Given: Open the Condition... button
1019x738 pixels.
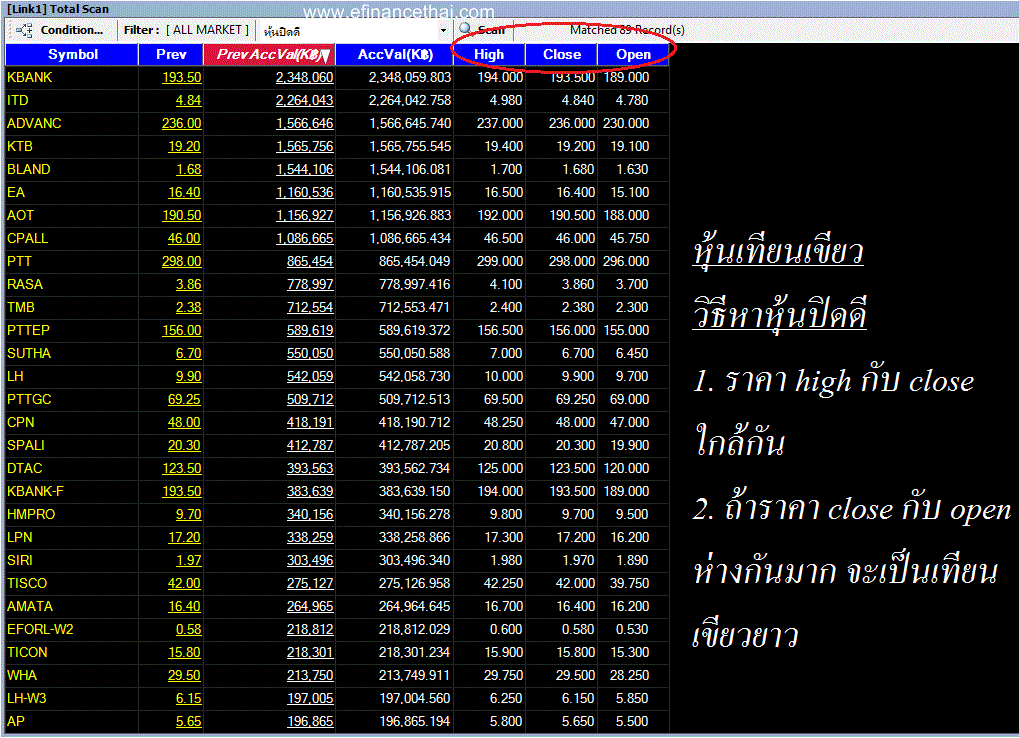Looking at the screenshot, I should (71, 30).
